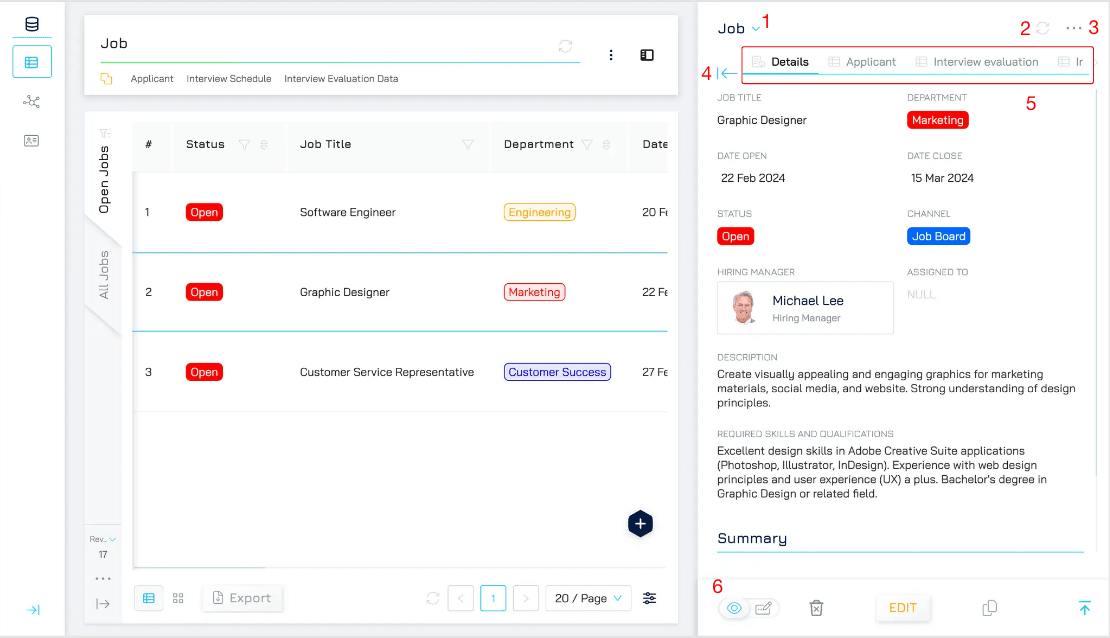The height and width of the screenshot is (638, 1110).
Task: Open the vertical three-dot menu in the Job header
Action: [611, 55]
